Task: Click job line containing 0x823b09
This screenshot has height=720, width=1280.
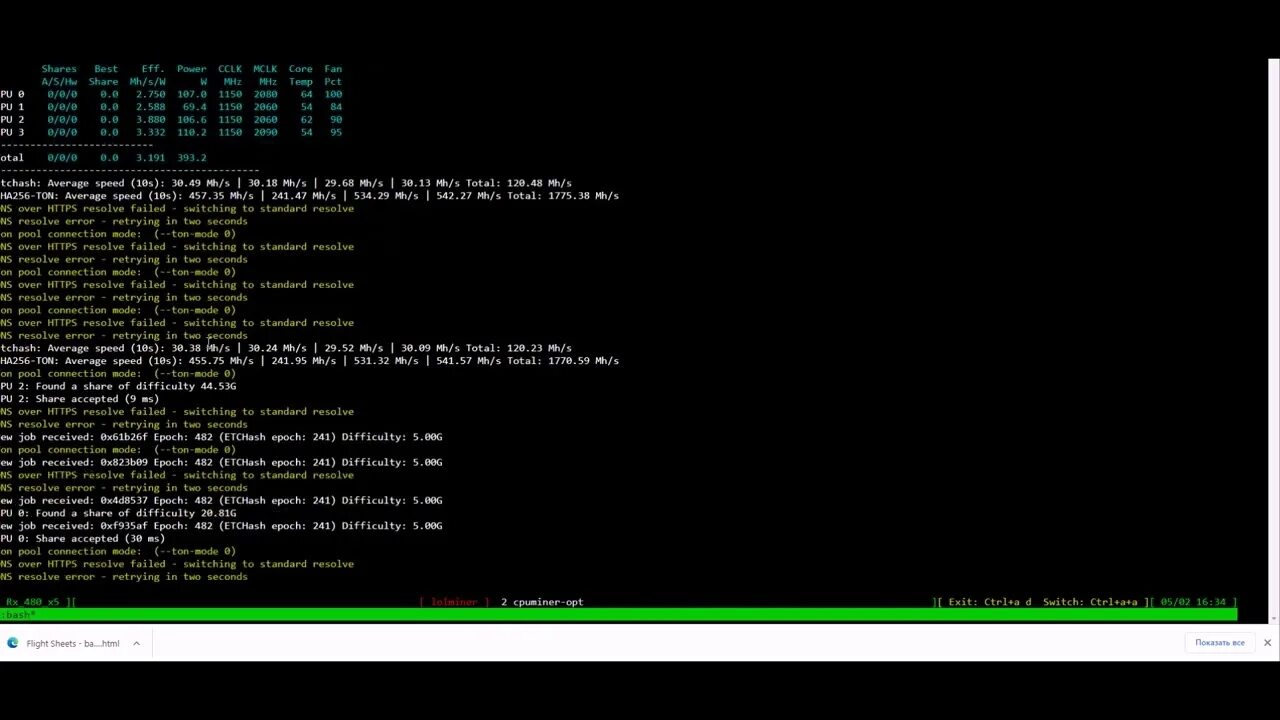Action: pyautogui.click(x=221, y=462)
